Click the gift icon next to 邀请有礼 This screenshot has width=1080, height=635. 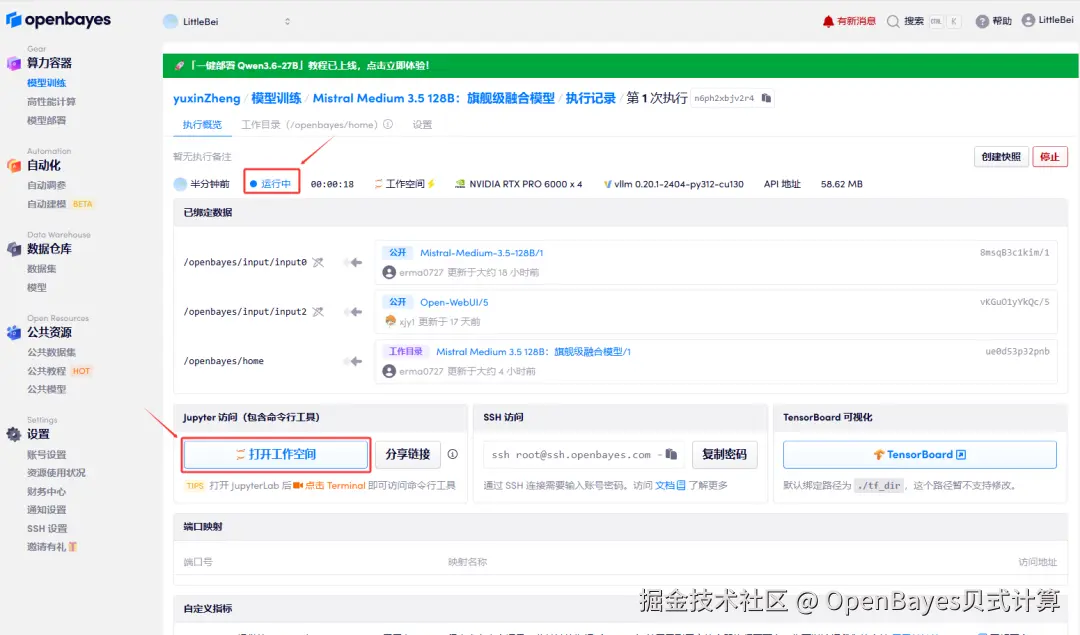click(72, 547)
